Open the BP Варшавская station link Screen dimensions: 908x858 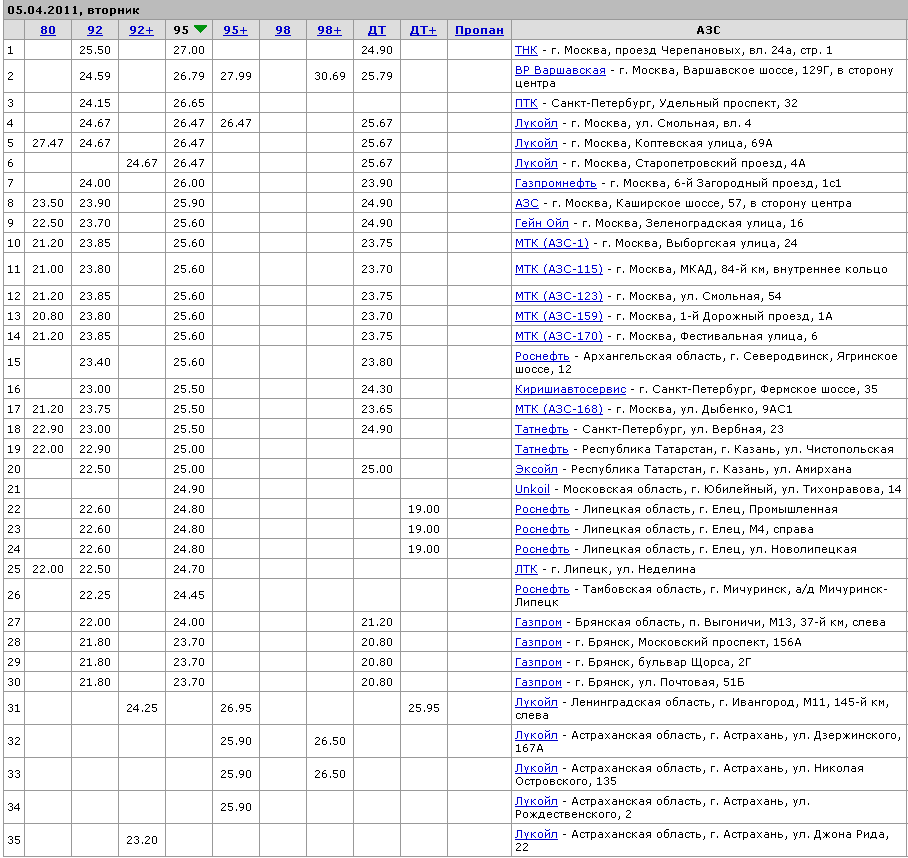click(x=561, y=70)
